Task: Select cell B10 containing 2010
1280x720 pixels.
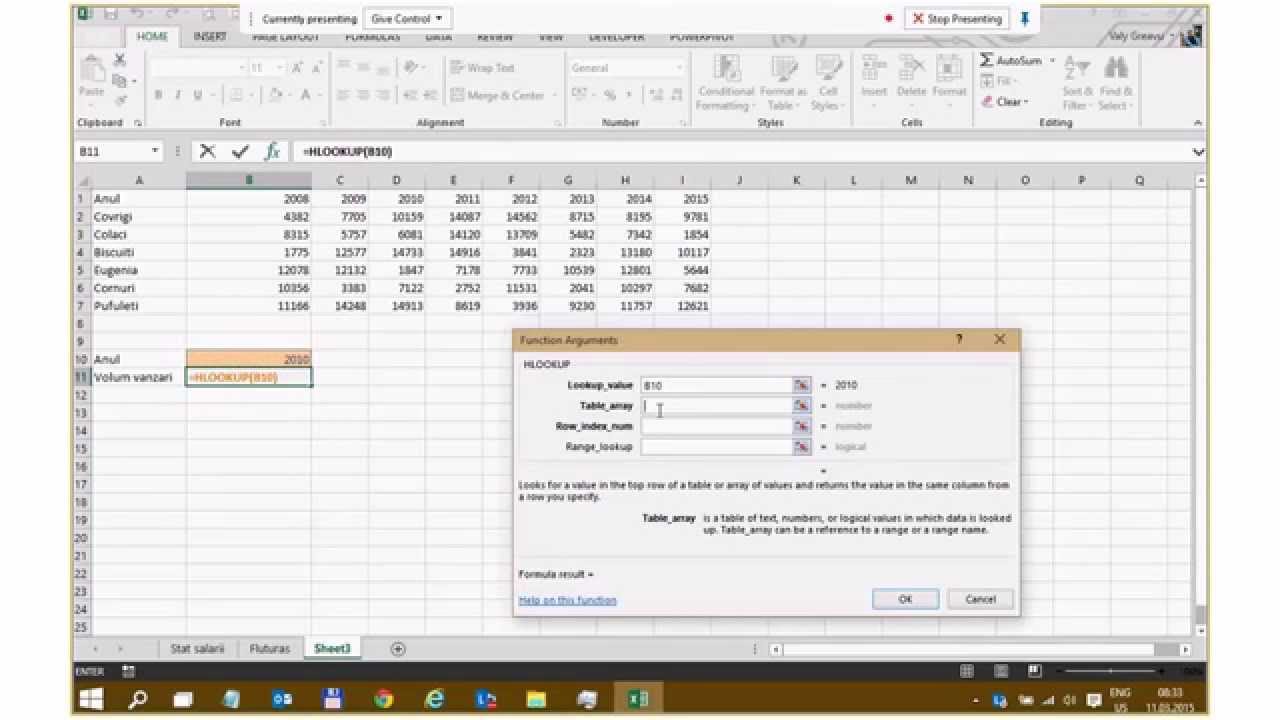Action: 249,359
